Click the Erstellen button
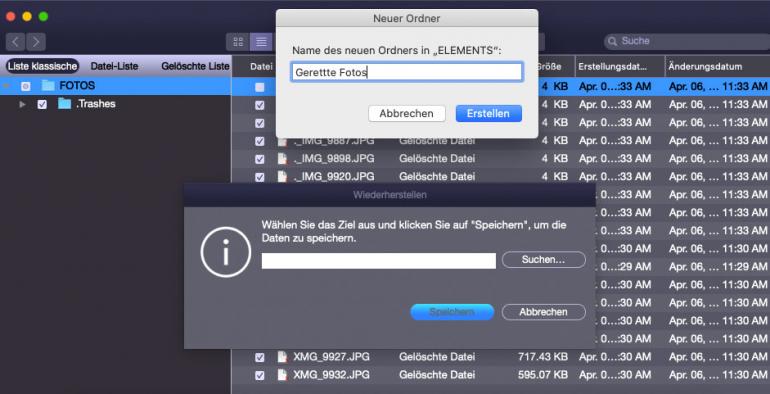The height and width of the screenshot is (394, 770). [x=488, y=113]
